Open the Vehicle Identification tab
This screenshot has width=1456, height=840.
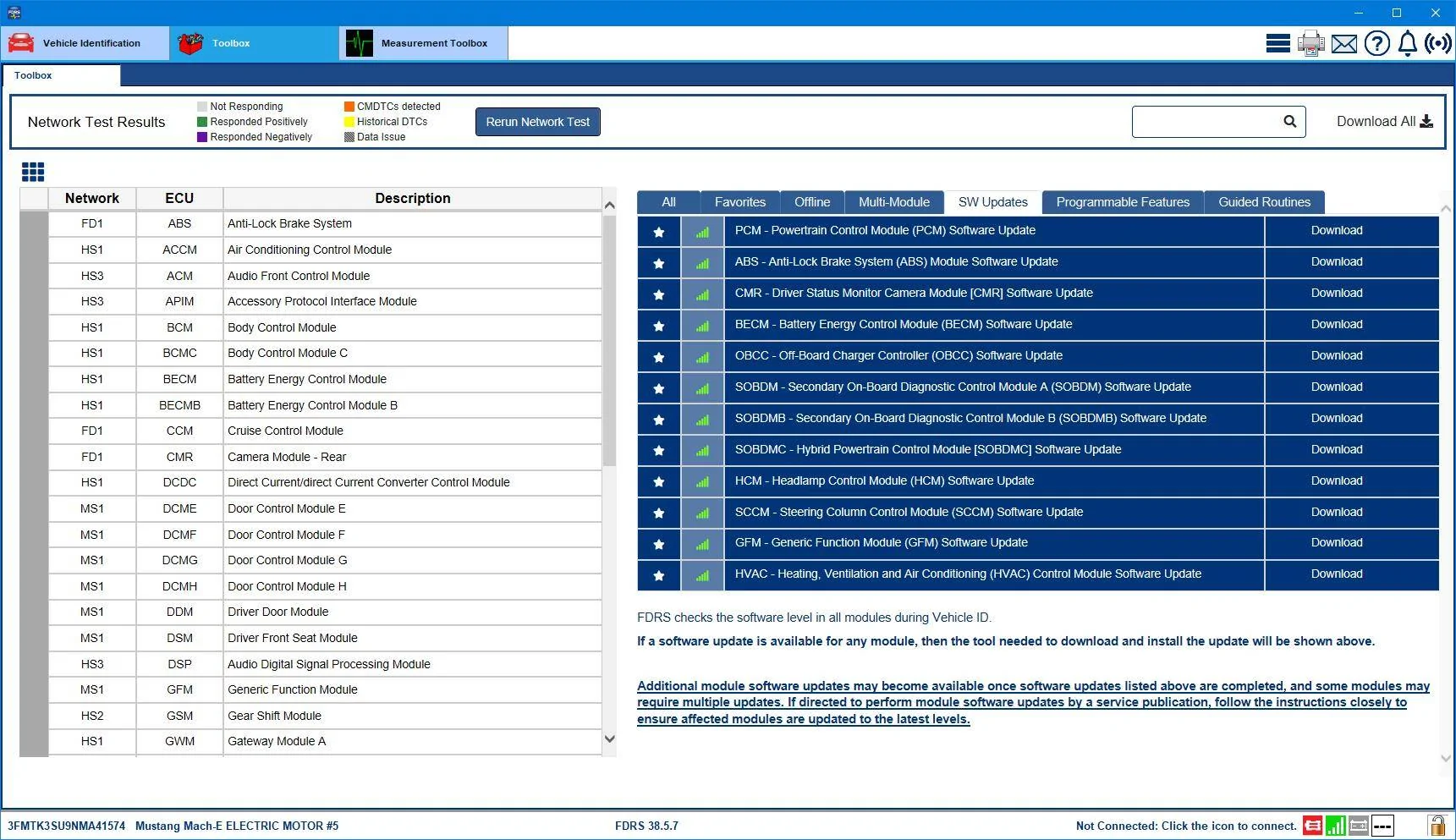[x=85, y=43]
